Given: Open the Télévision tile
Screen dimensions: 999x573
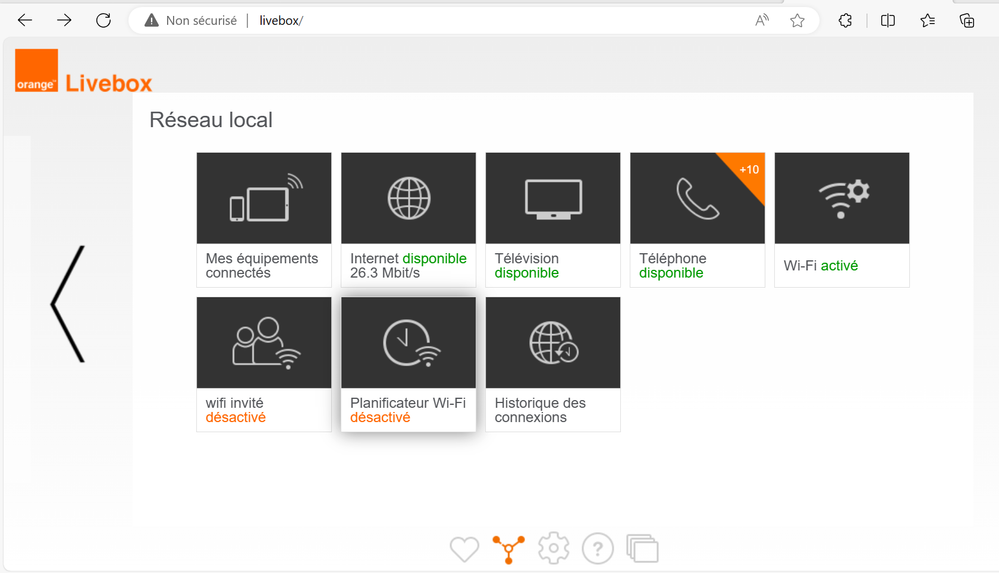Looking at the screenshot, I should coord(553,219).
